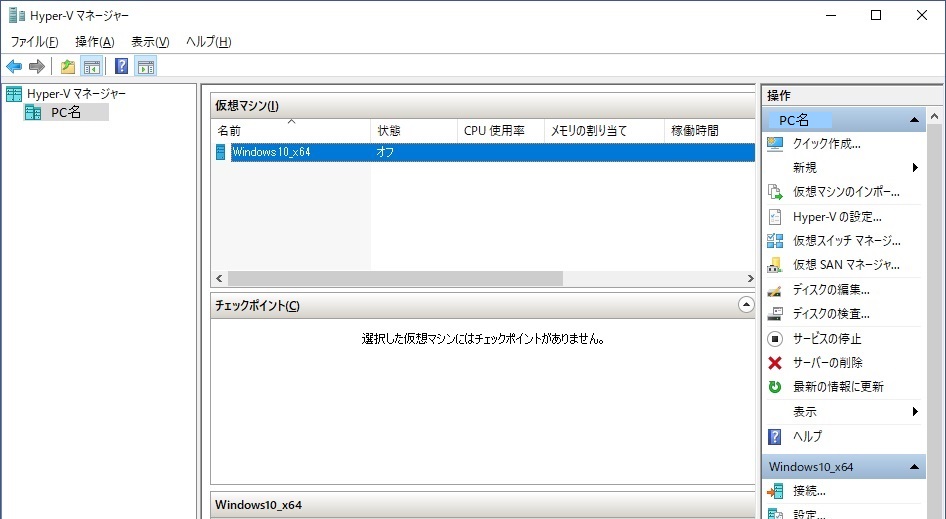Open 仮想 SAN マネージャ... action
This screenshot has width=946, height=519.
point(846,265)
